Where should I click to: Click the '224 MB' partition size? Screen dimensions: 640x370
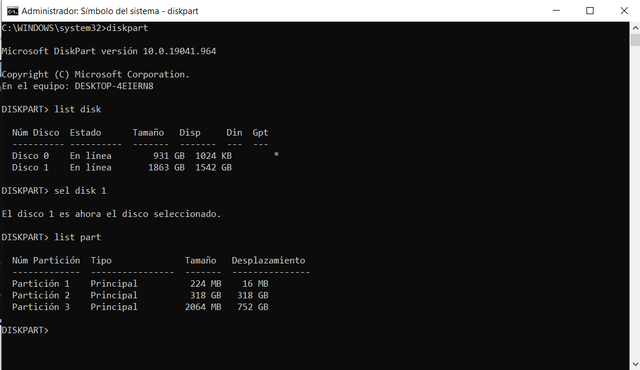coord(206,284)
